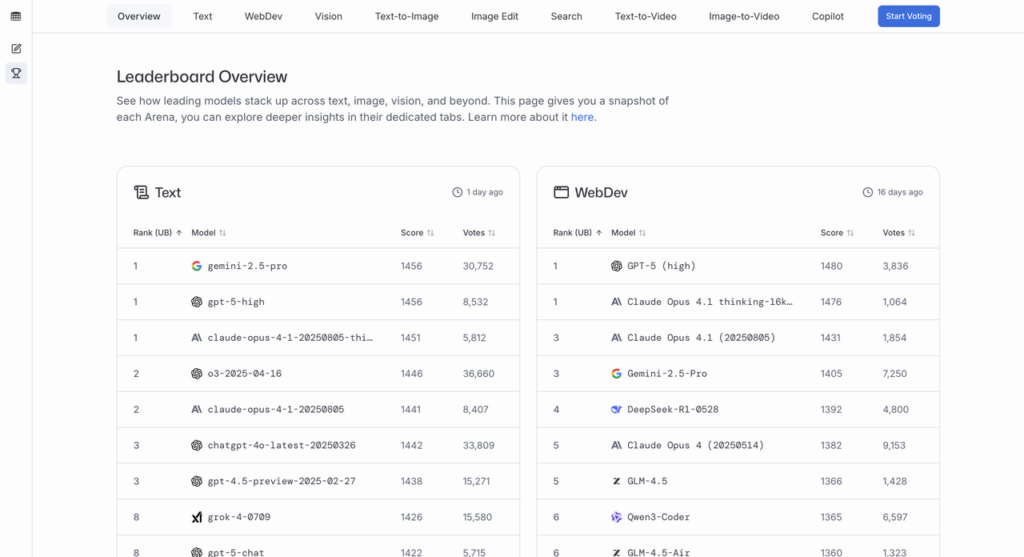Click the Anthropic logo beside claude-opus-4-1-20250805
Viewport: 1024px width, 557px height.
pos(197,409)
